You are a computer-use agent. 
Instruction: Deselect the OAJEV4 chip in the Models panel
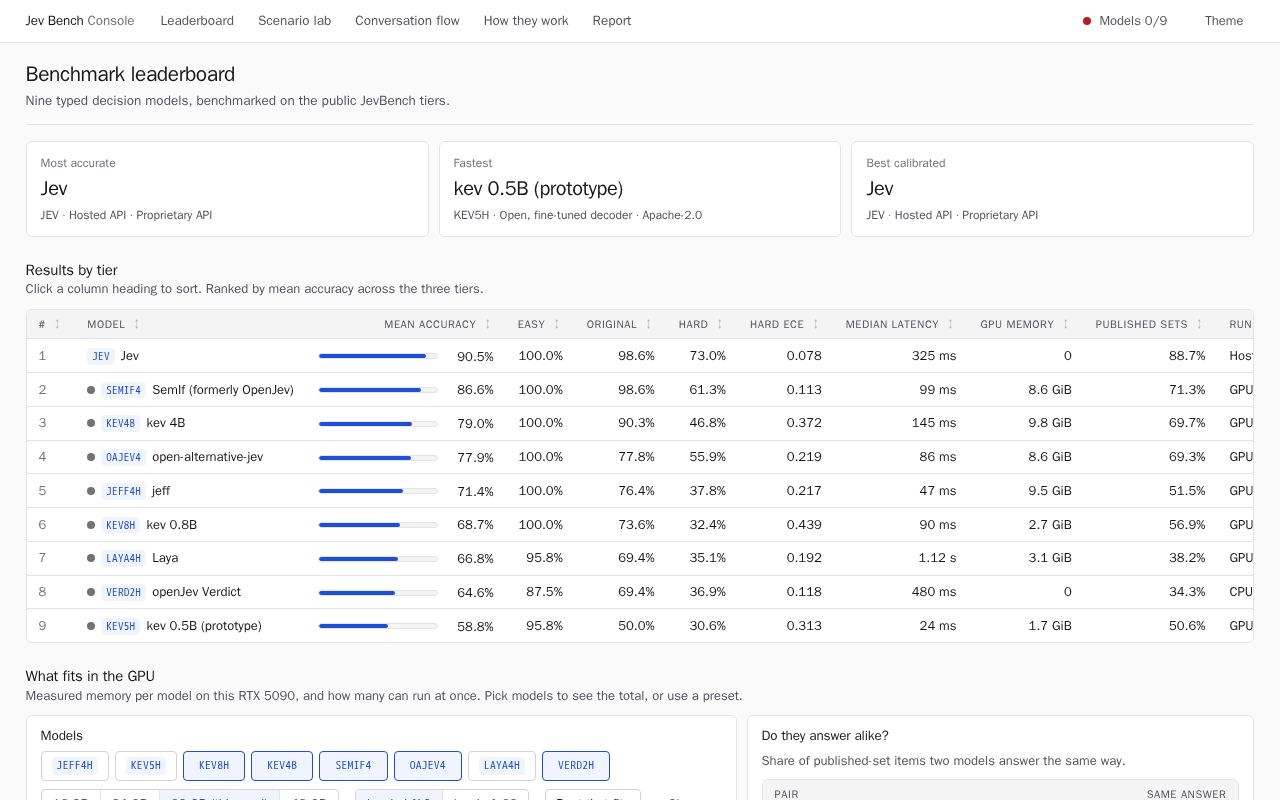pyautogui.click(x=428, y=766)
